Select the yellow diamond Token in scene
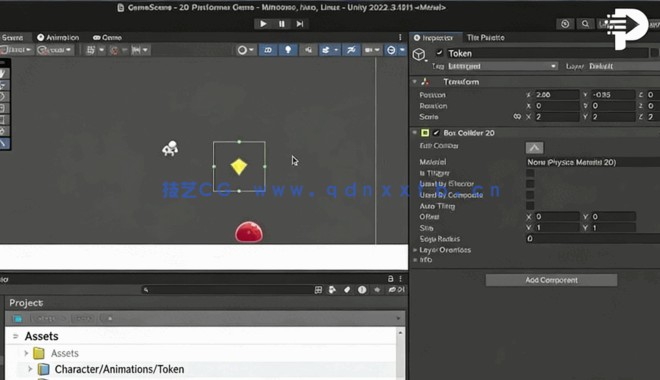 pos(239,167)
